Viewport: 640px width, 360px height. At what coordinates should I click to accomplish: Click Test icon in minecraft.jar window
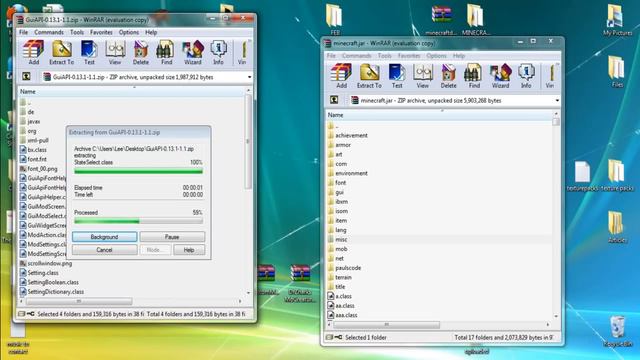397,76
